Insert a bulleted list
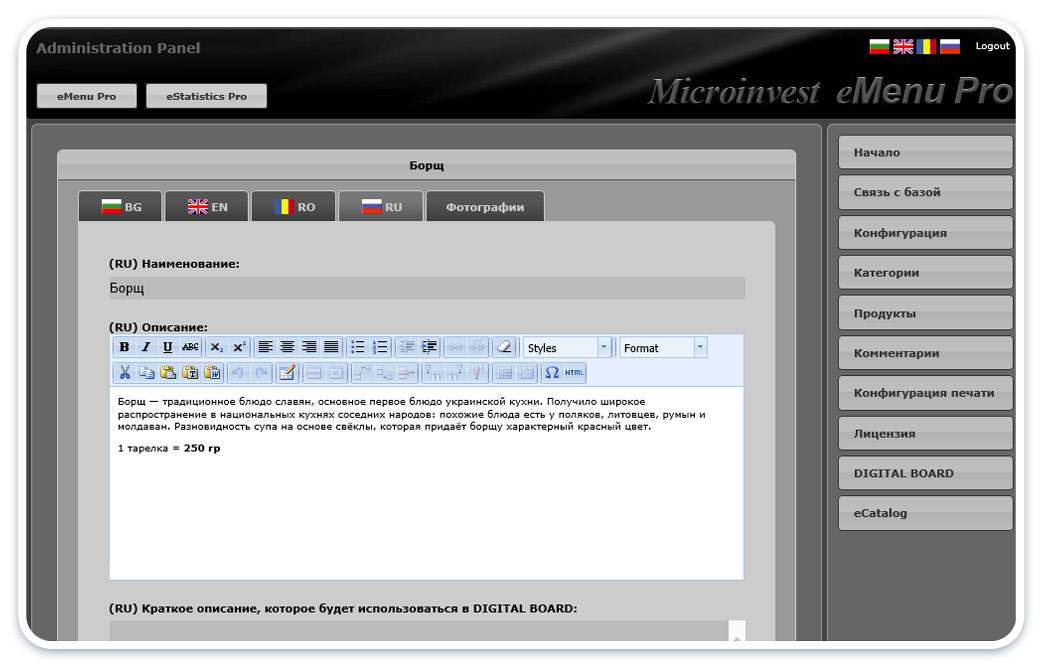Screen dimensions: 1044x671 pyautogui.click(x=357, y=347)
